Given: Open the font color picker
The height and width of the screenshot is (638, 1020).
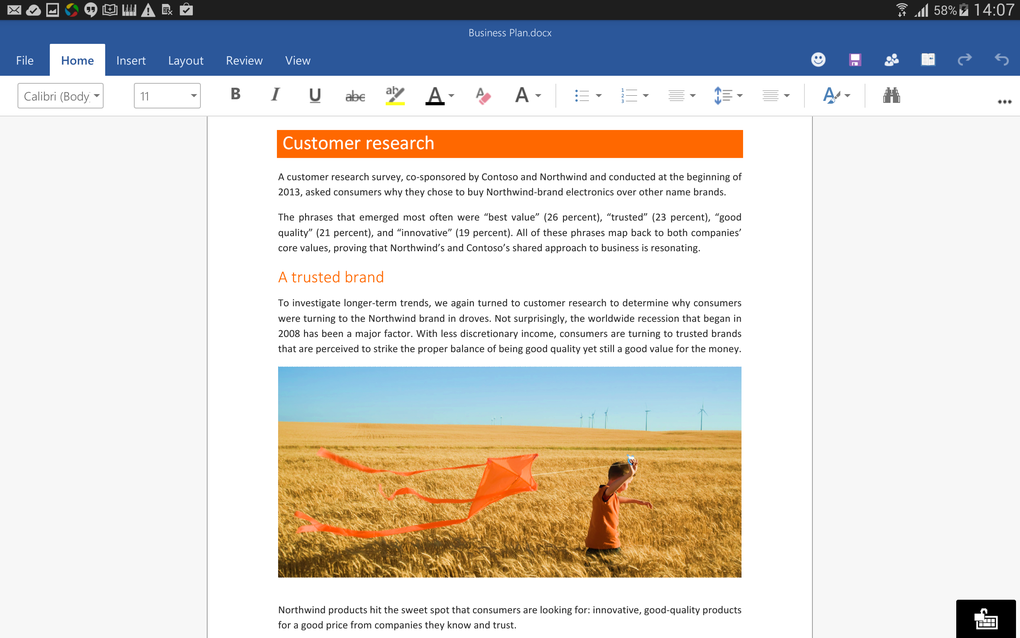Looking at the screenshot, I should (435, 95).
